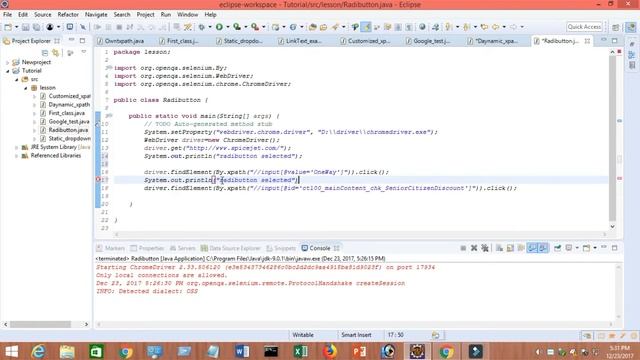Click the editor vertical scrollbar

(x=612, y=139)
